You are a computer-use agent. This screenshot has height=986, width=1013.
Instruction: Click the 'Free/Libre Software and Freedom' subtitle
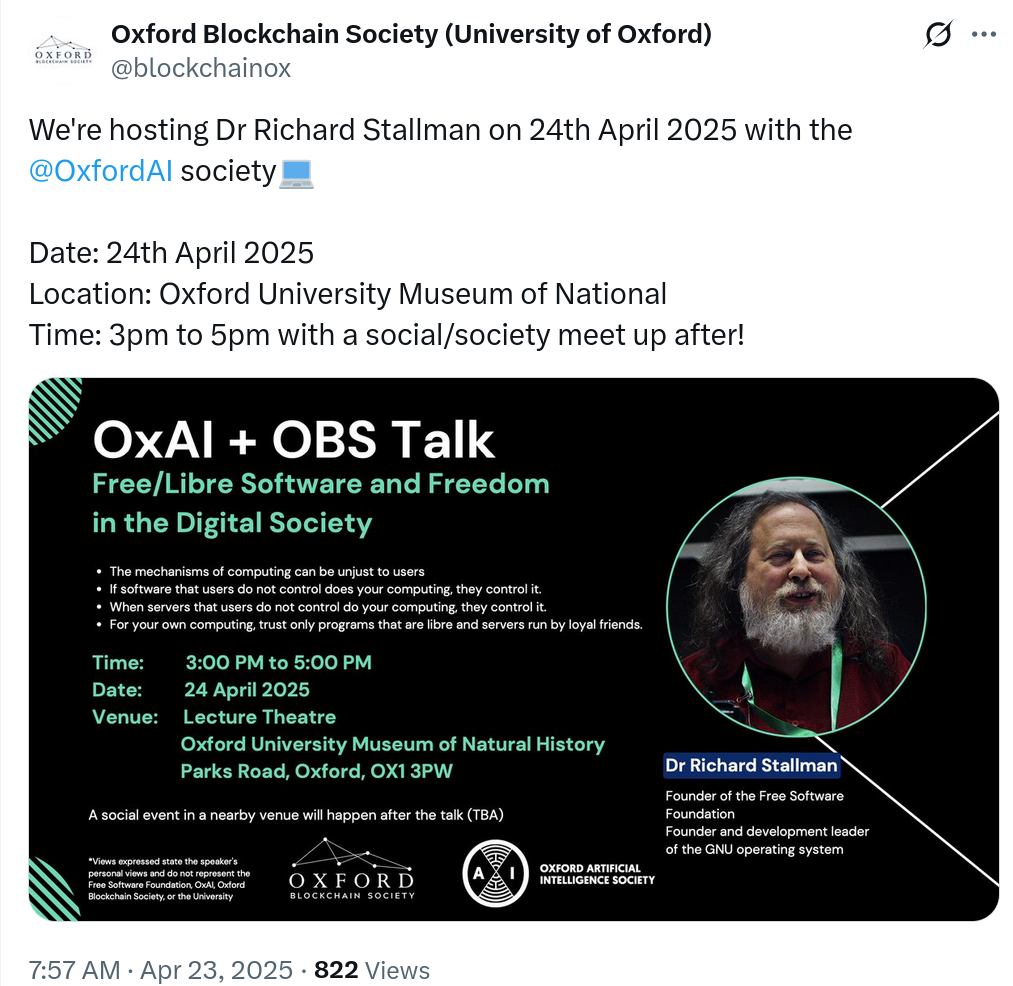tap(320, 484)
